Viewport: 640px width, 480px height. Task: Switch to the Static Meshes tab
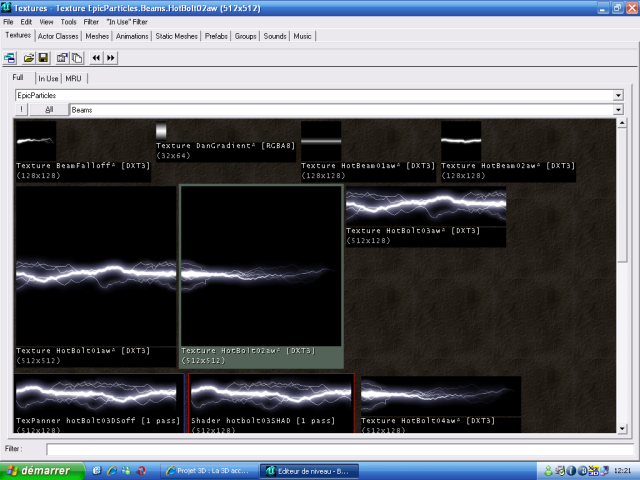(176, 36)
